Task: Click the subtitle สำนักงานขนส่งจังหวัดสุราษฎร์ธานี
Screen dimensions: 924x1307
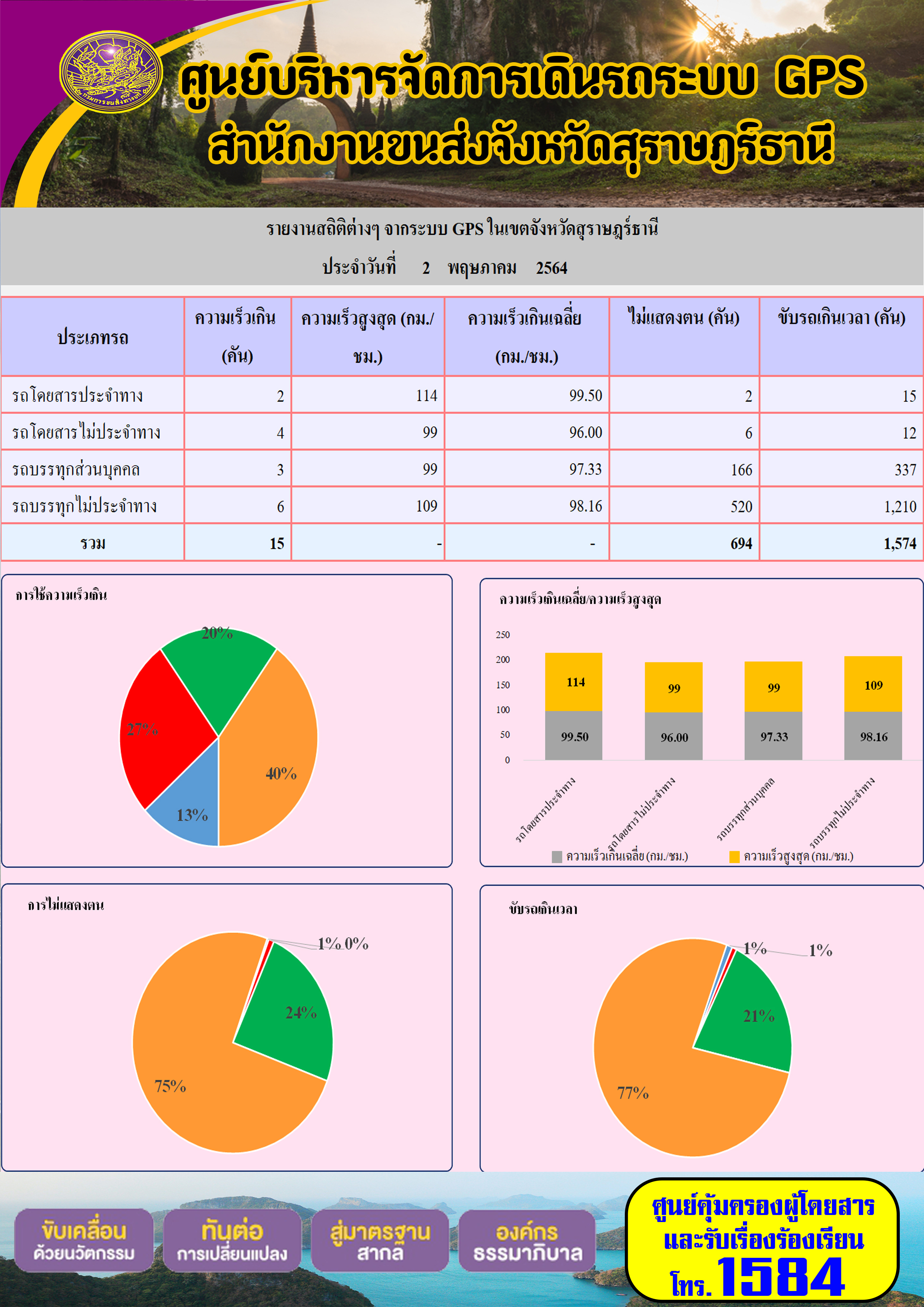Action: (521, 147)
